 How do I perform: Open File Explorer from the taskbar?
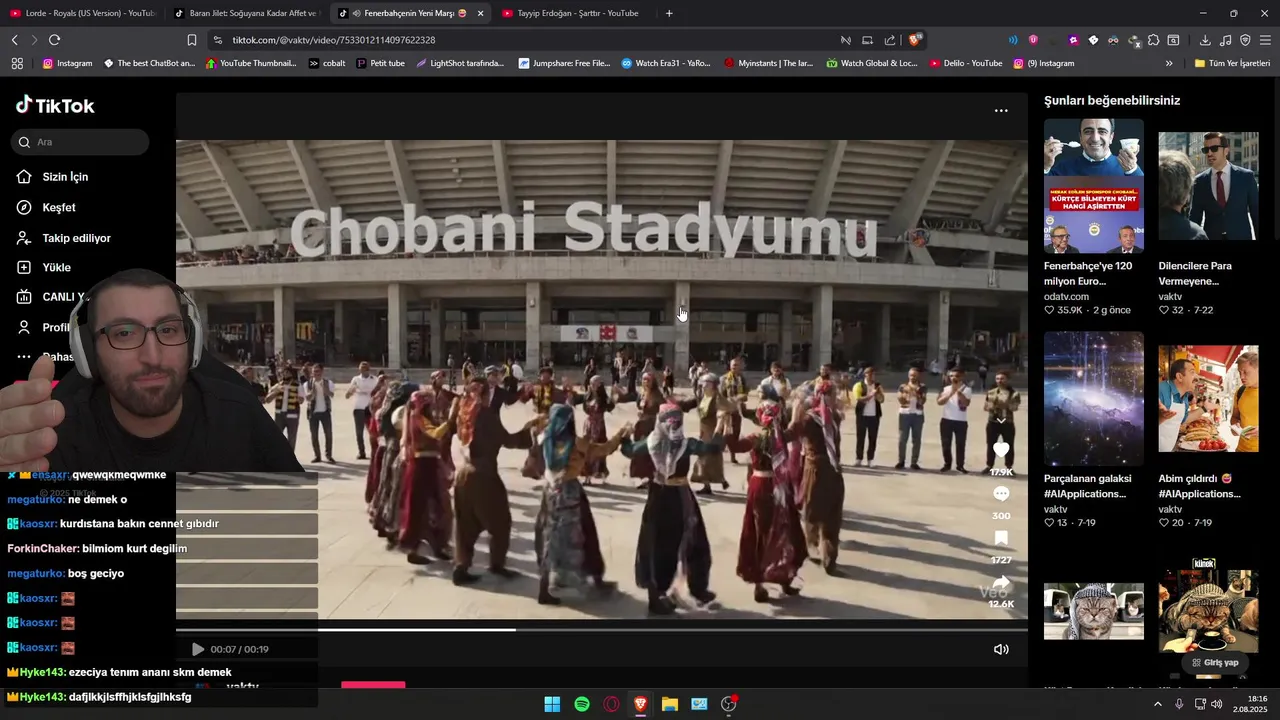point(670,704)
